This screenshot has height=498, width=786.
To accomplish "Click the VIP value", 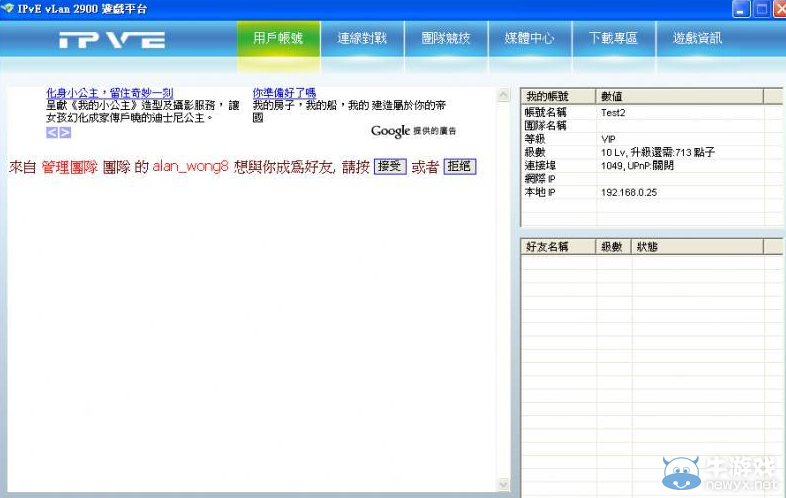I will pos(608,139).
